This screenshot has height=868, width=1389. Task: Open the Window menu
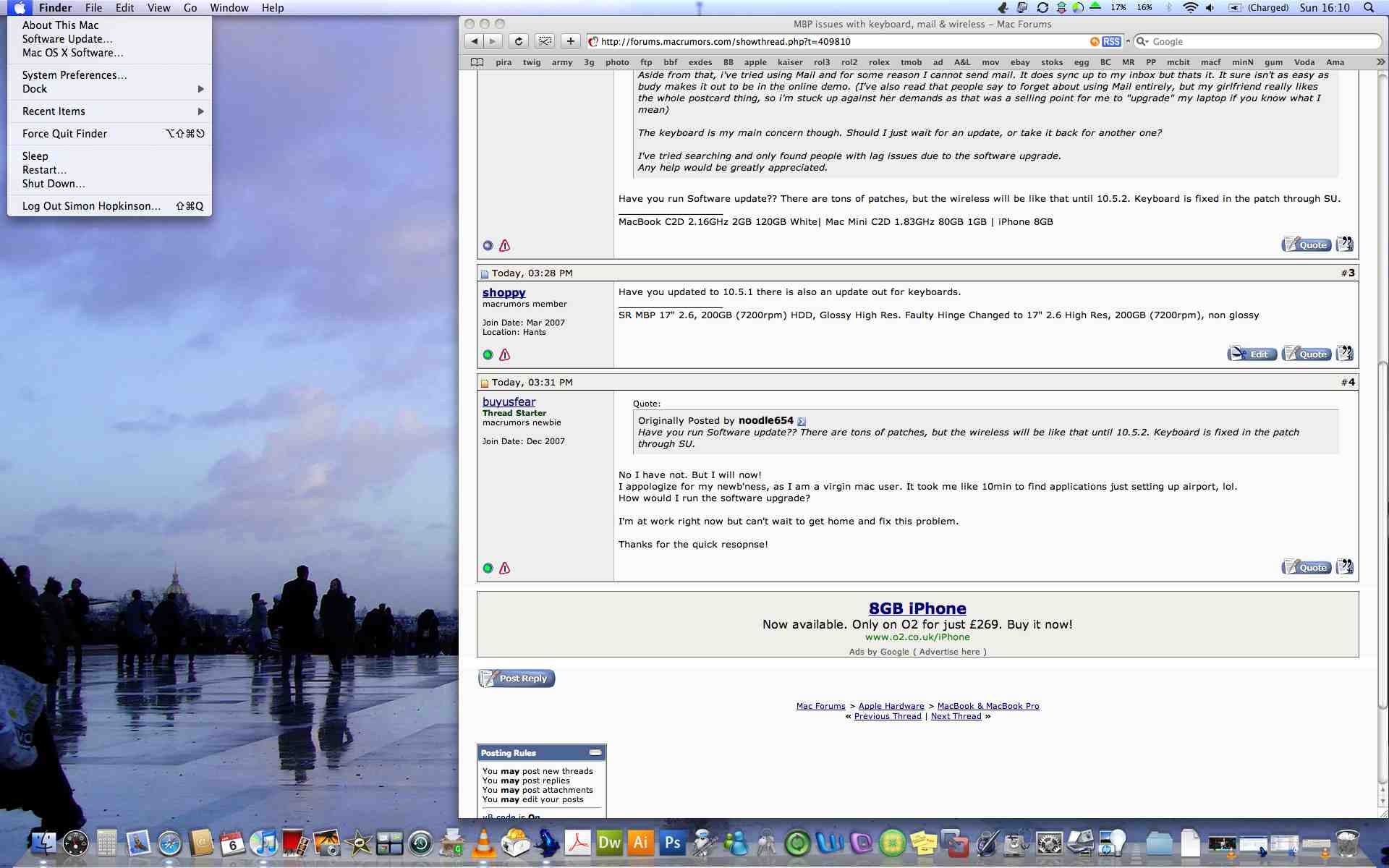[x=229, y=8]
